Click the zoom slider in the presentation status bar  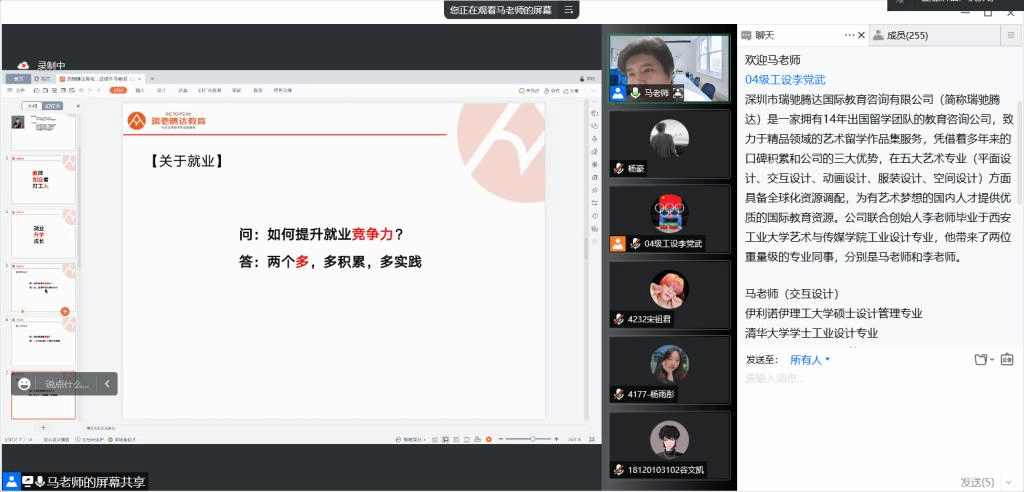(530, 439)
